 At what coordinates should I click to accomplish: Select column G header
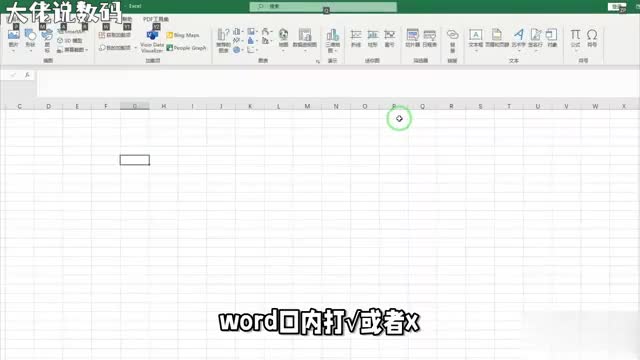(135, 106)
